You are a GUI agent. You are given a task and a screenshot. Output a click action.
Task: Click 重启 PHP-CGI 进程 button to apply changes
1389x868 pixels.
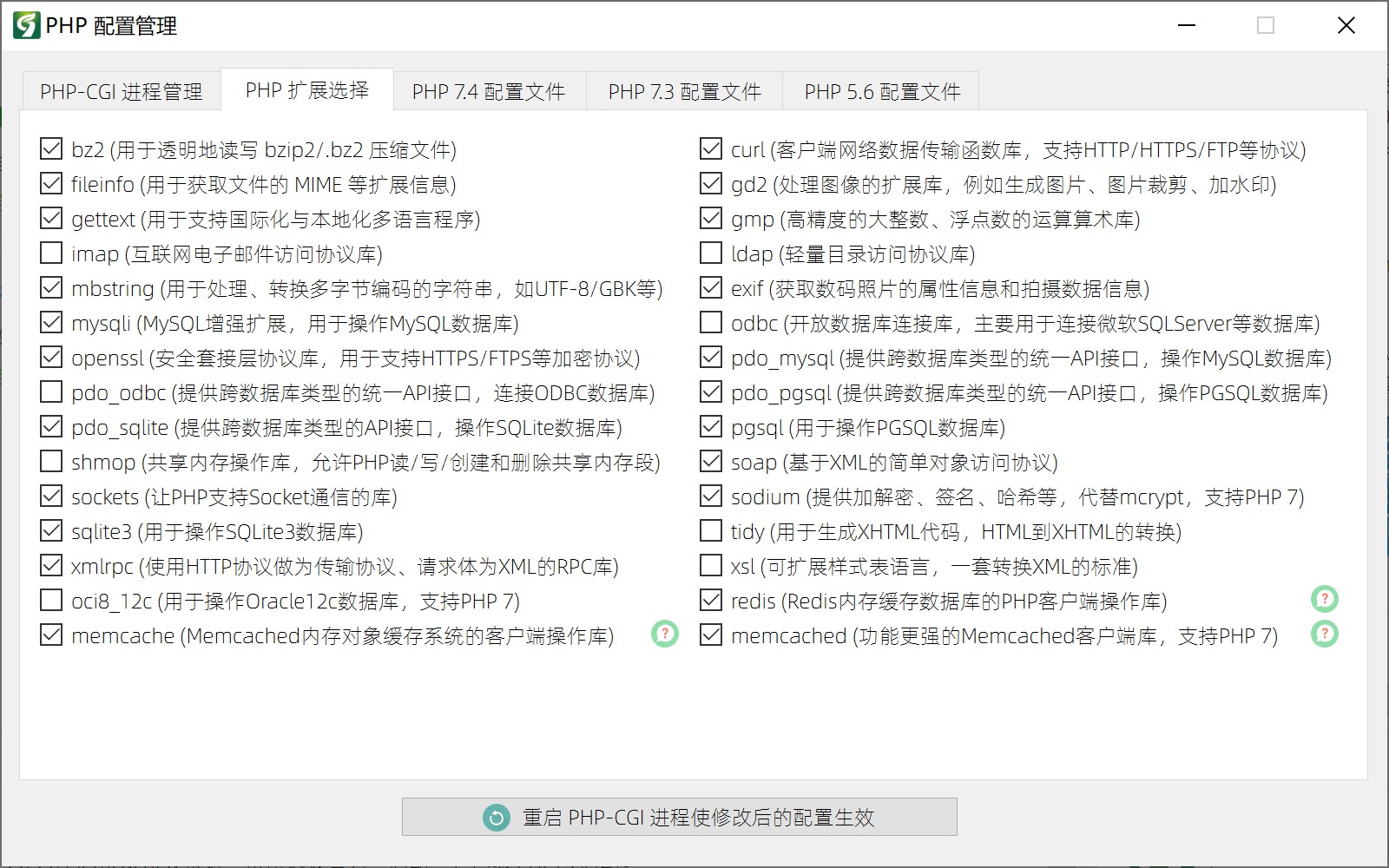pos(679,818)
